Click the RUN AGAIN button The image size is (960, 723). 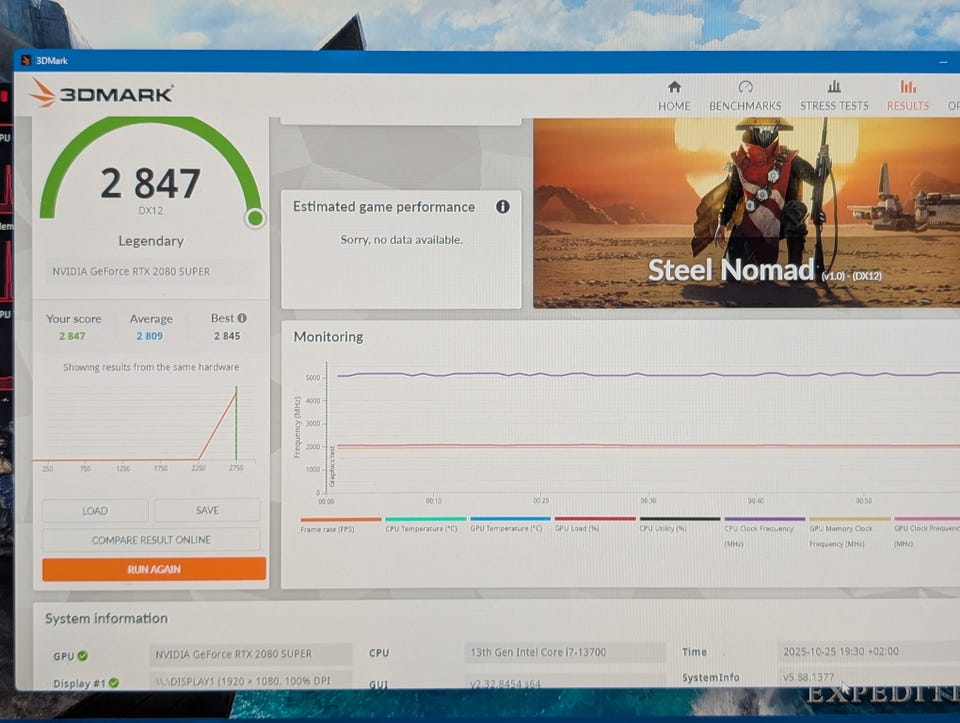pos(154,569)
